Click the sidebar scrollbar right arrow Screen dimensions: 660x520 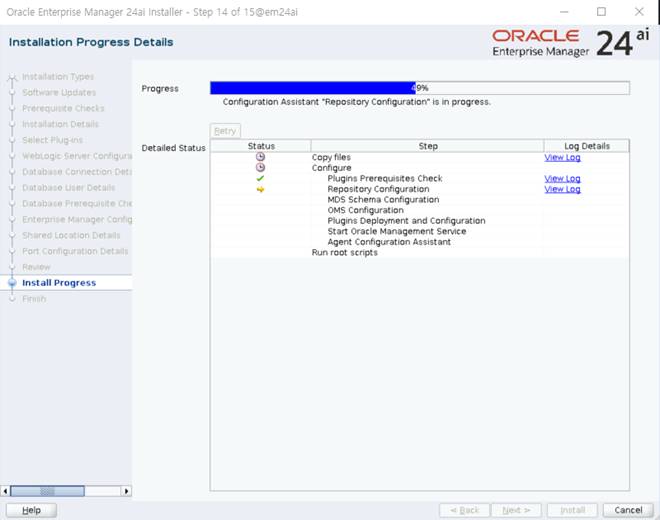click(x=126, y=491)
